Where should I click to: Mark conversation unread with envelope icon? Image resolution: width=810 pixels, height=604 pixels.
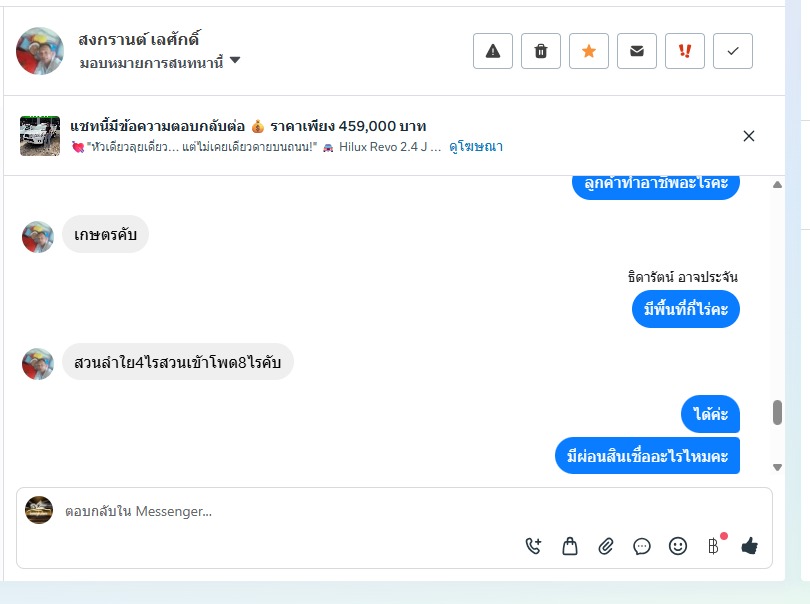637,51
